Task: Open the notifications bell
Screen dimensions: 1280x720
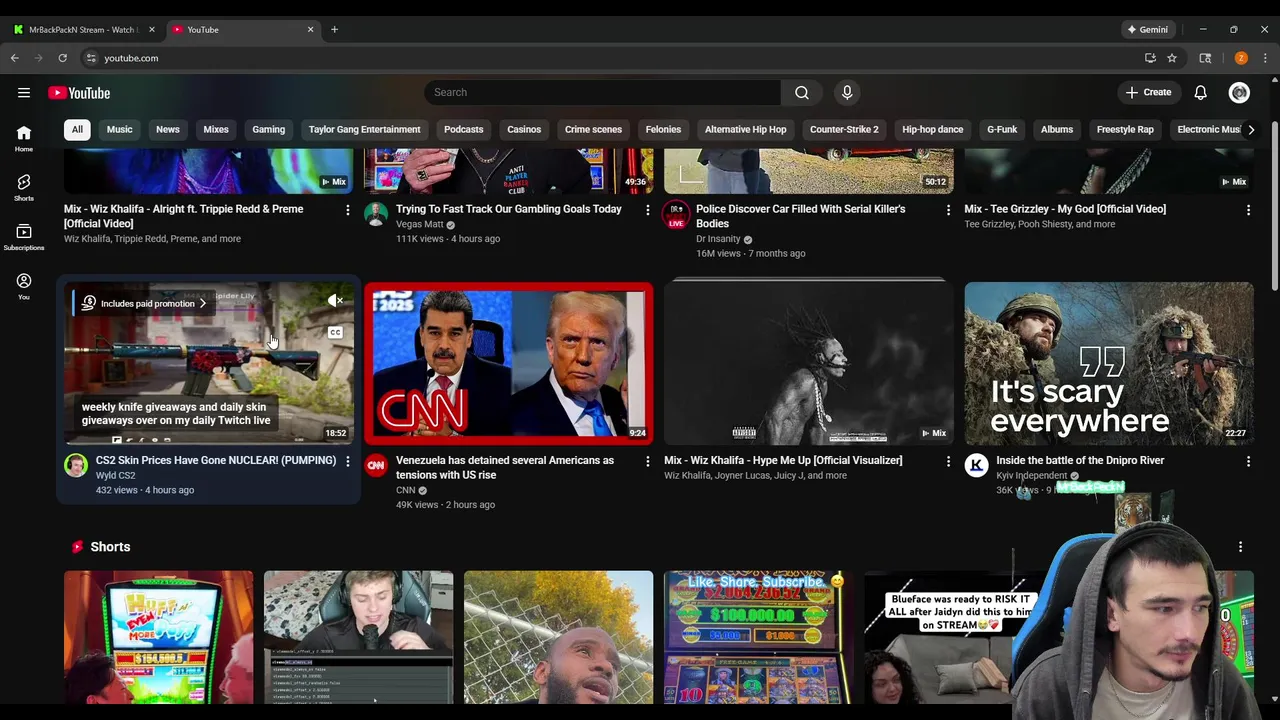Action: [x=1200, y=93]
